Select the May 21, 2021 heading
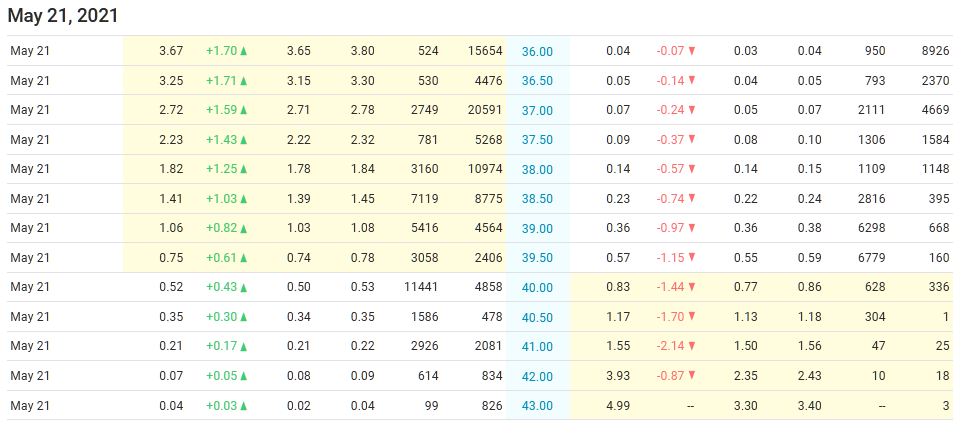962x431 pixels. point(63,16)
